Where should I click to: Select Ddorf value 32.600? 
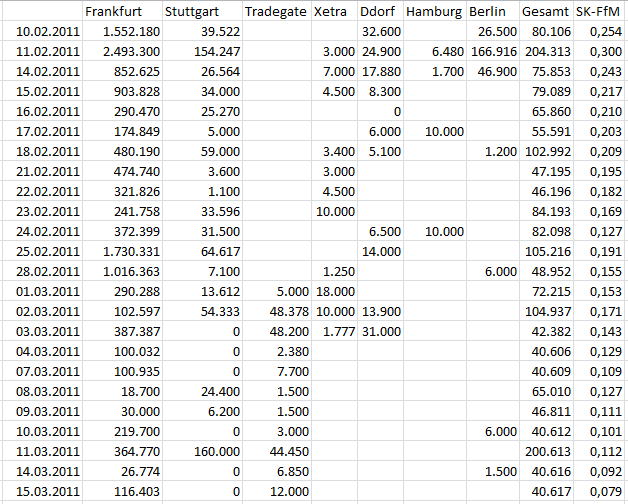[380, 31]
